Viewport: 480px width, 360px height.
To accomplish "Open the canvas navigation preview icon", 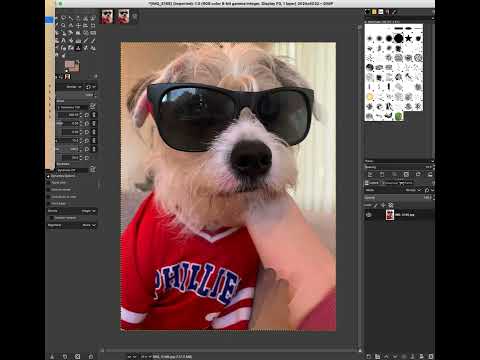I will point(360,350).
